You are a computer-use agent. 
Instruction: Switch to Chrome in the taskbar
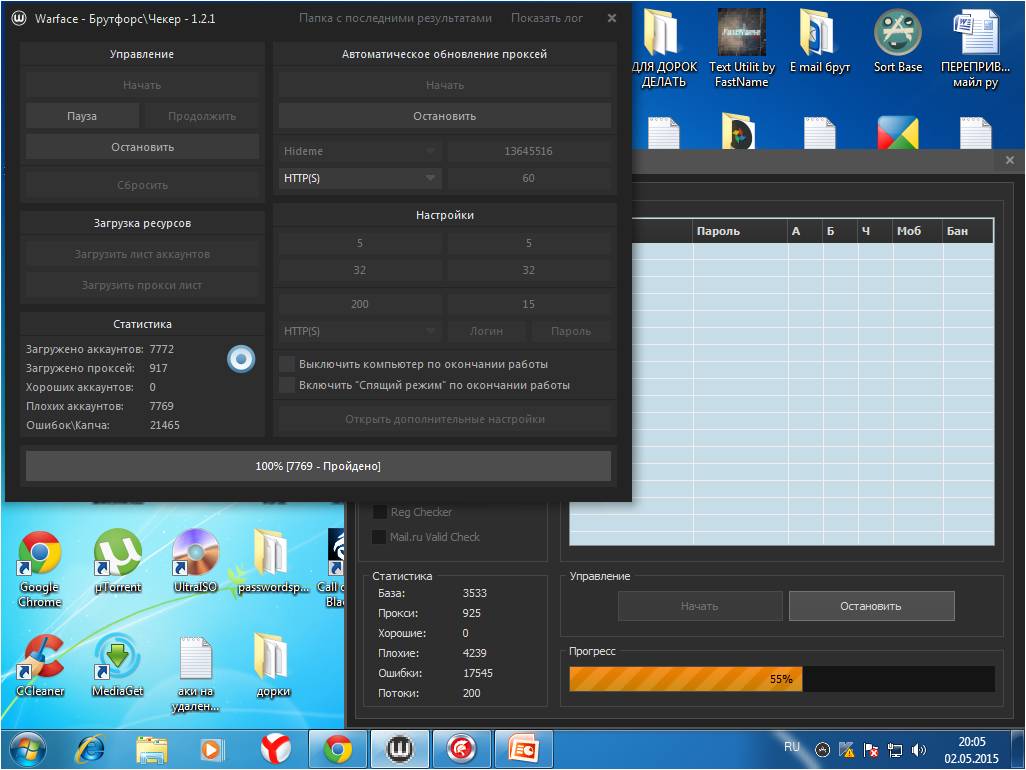(x=338, y=749)
